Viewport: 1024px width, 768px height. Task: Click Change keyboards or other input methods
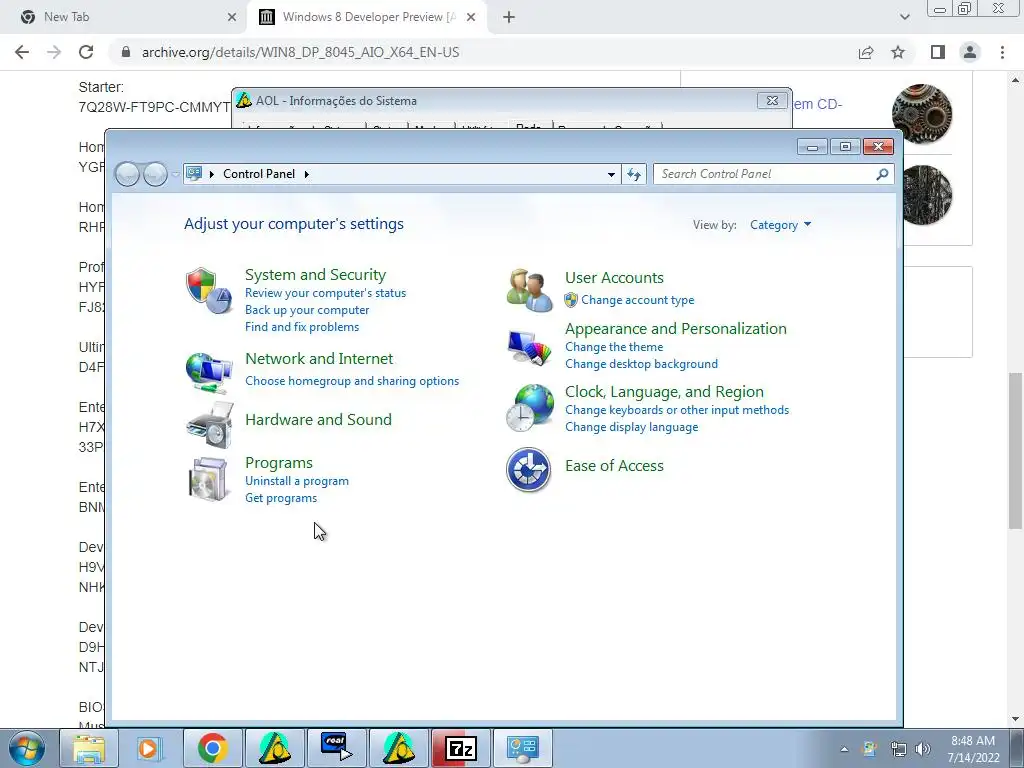(x=677, y=409)
